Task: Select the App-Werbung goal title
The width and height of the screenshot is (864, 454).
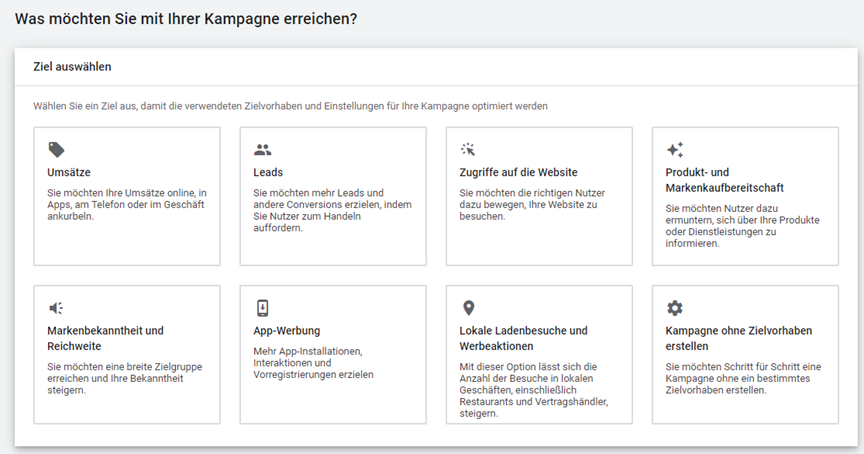Action: pyautogui.click(x=287, y=330)
